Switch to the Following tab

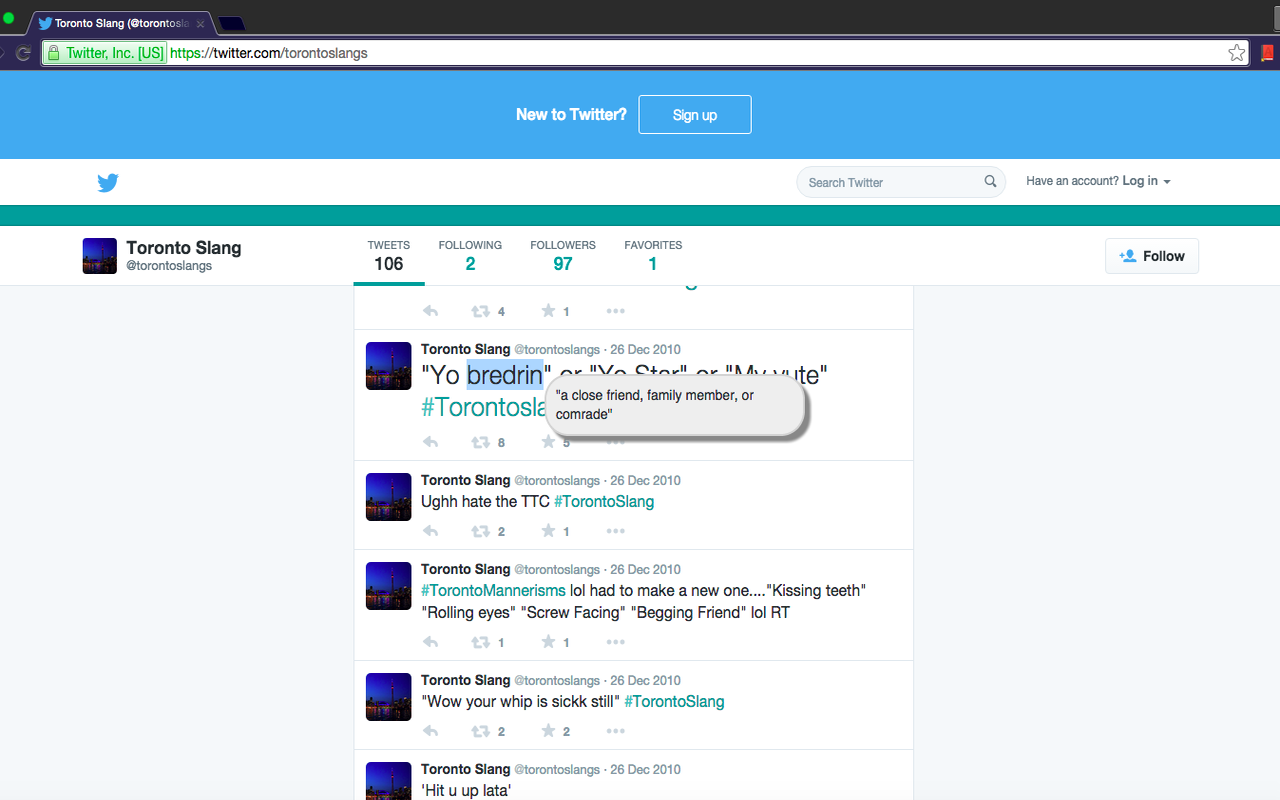pyautogui.click(x=470, y=256)
